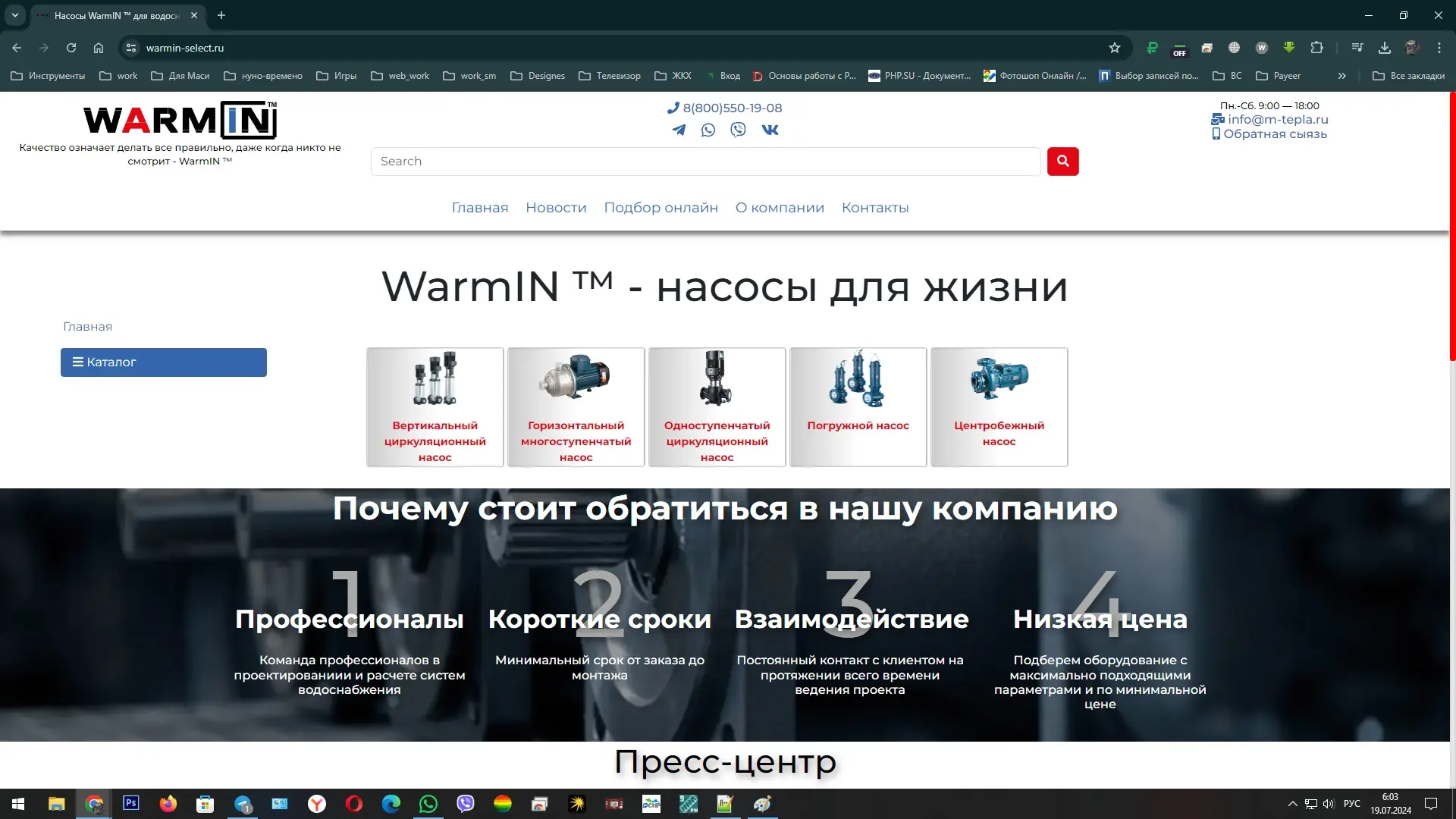Open Горизонтальный многоступенчатый насос card
The height and width of the screenshot is (819, 1456).
[576, 407]
